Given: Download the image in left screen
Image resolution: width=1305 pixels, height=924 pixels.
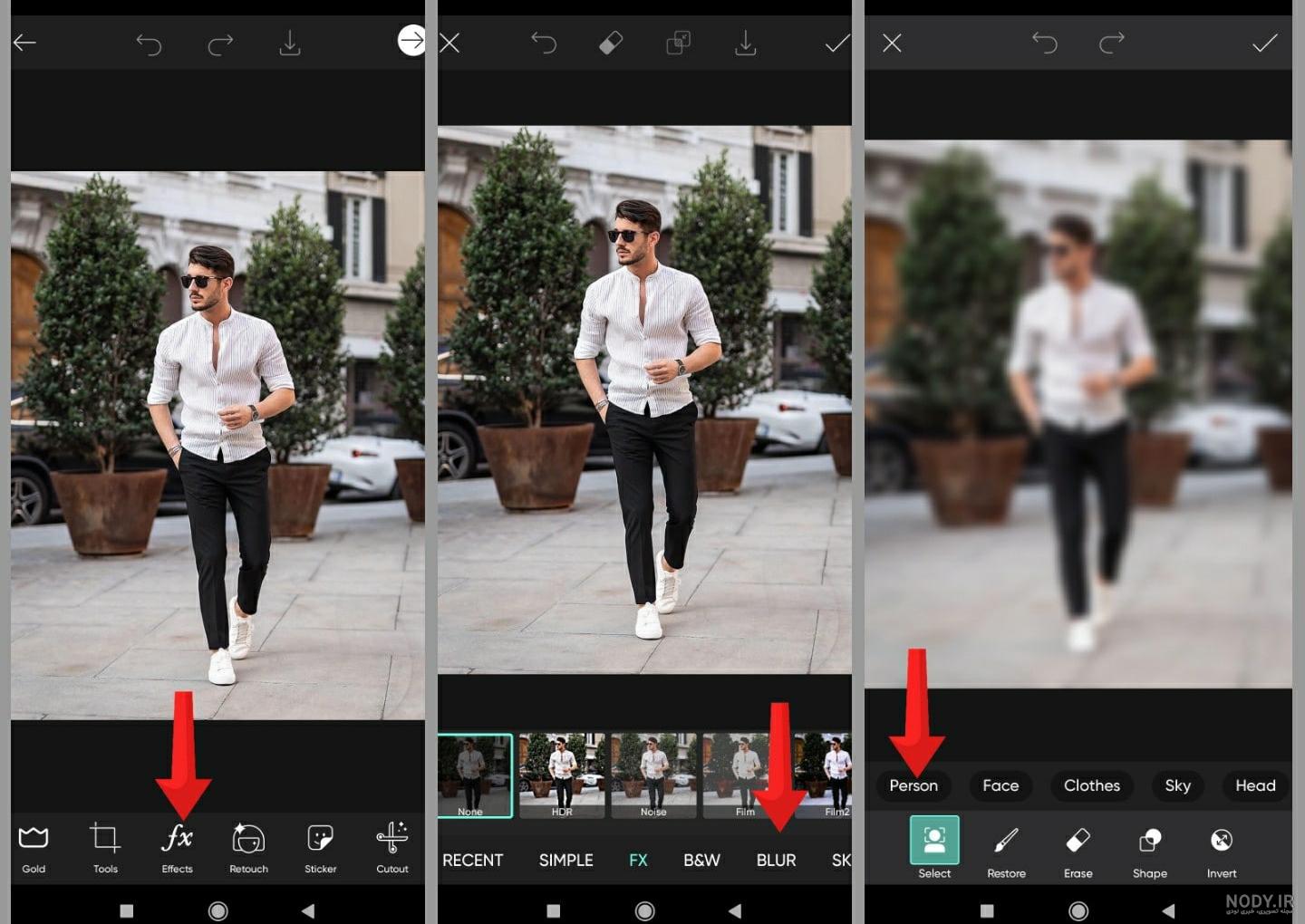Looking at the screenshot, I should tap(290, 43).
